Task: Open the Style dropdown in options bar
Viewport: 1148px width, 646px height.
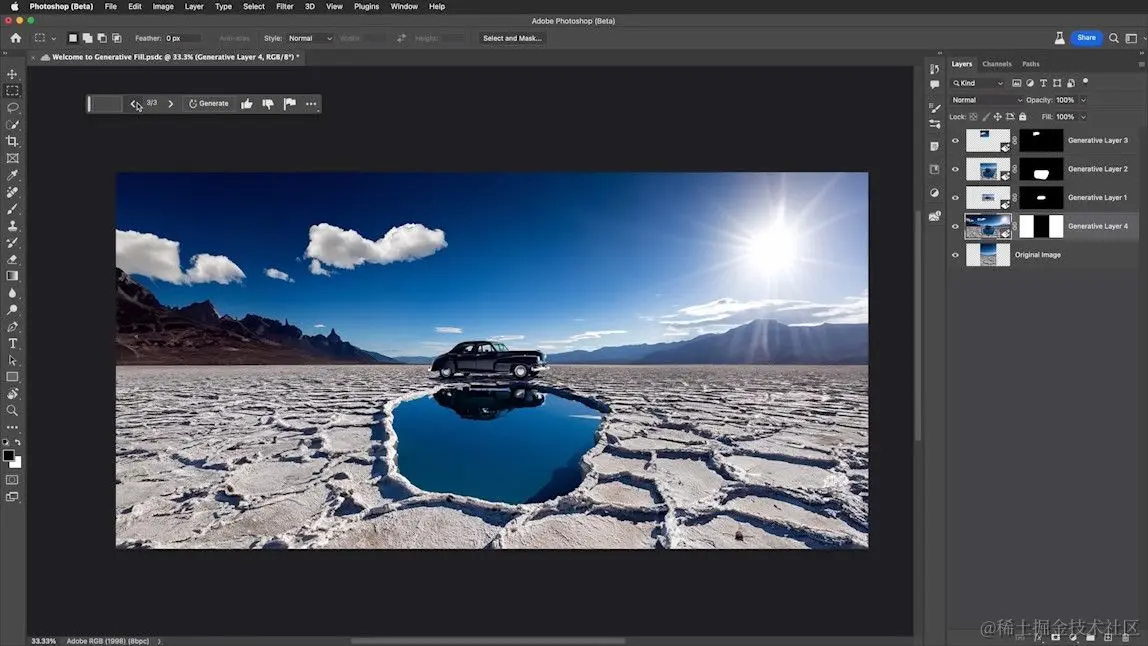Action: point(310,38)
